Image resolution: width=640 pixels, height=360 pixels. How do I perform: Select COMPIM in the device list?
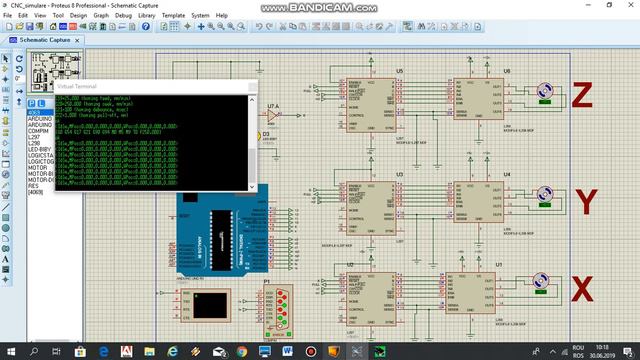38,131
